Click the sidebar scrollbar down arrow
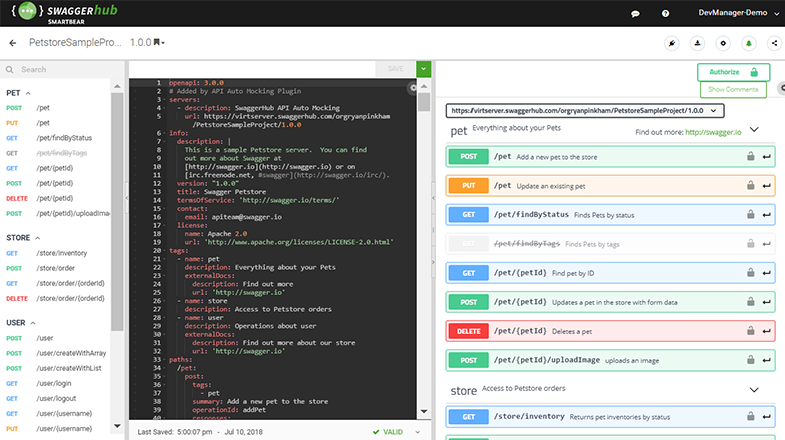The height and width of the screenshot is (440, 785). 117,426
